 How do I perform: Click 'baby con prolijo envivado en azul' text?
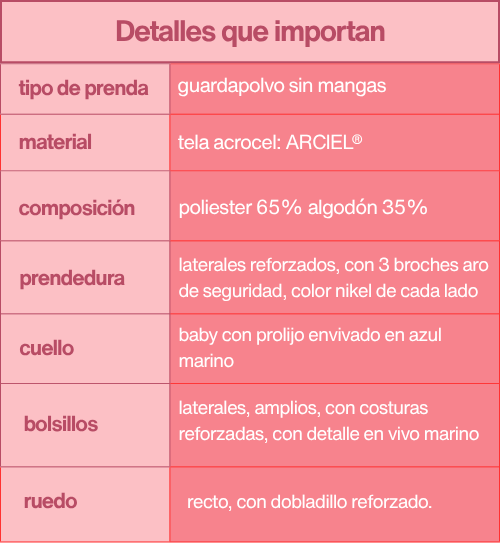coord(310,336)
